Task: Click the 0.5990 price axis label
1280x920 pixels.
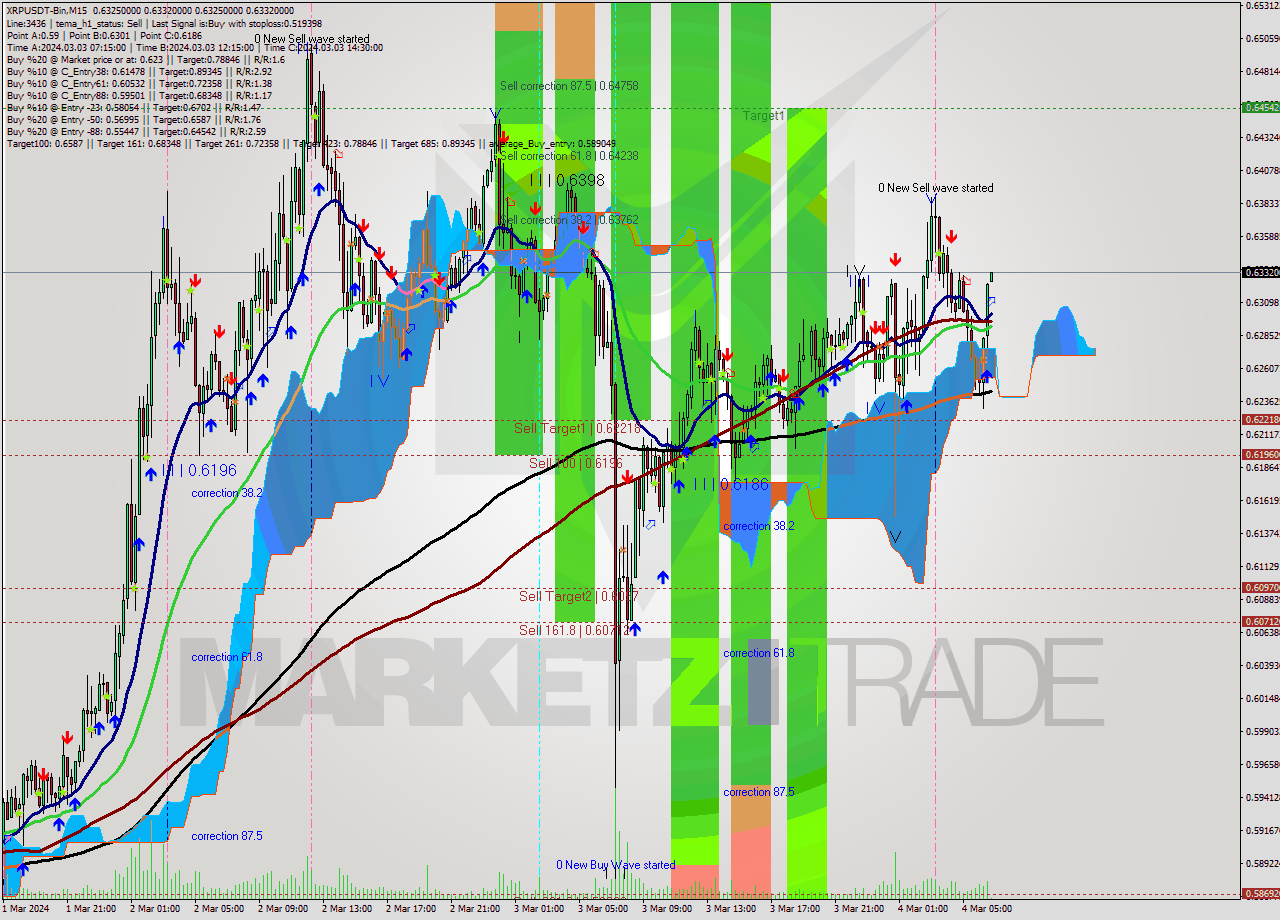Action: 1262,731
